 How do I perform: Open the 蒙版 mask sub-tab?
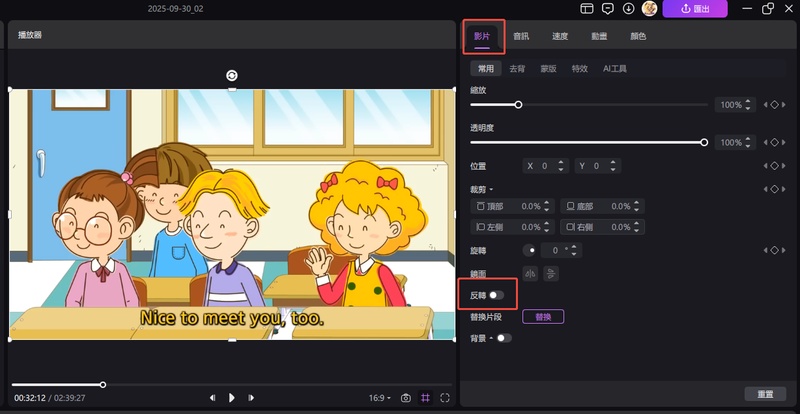[x=548, y=69]
